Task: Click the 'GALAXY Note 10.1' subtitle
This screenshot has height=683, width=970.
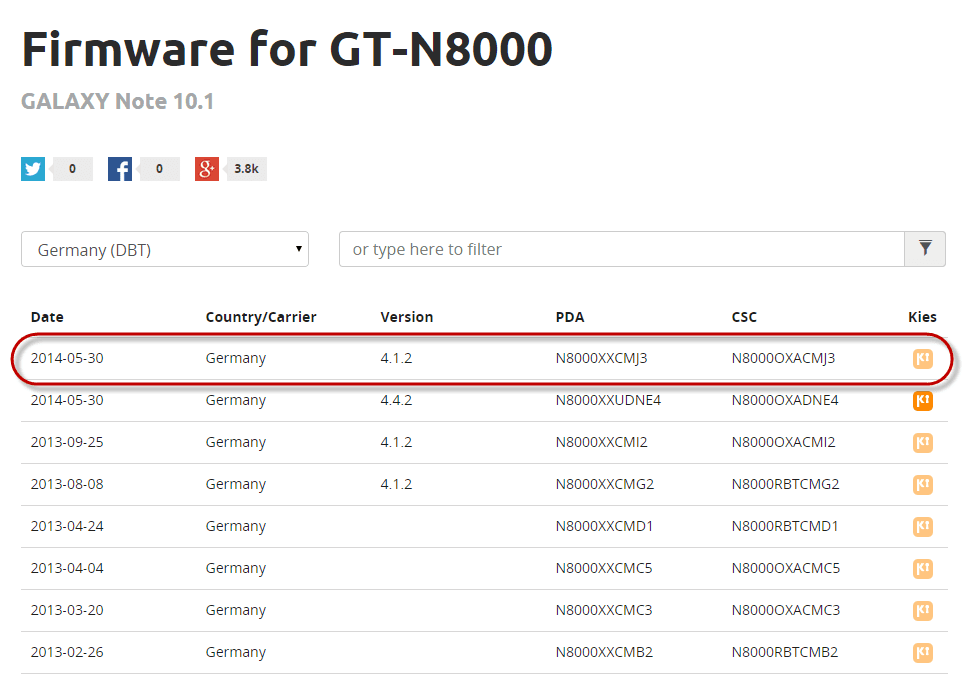Action: coord(118,101)
